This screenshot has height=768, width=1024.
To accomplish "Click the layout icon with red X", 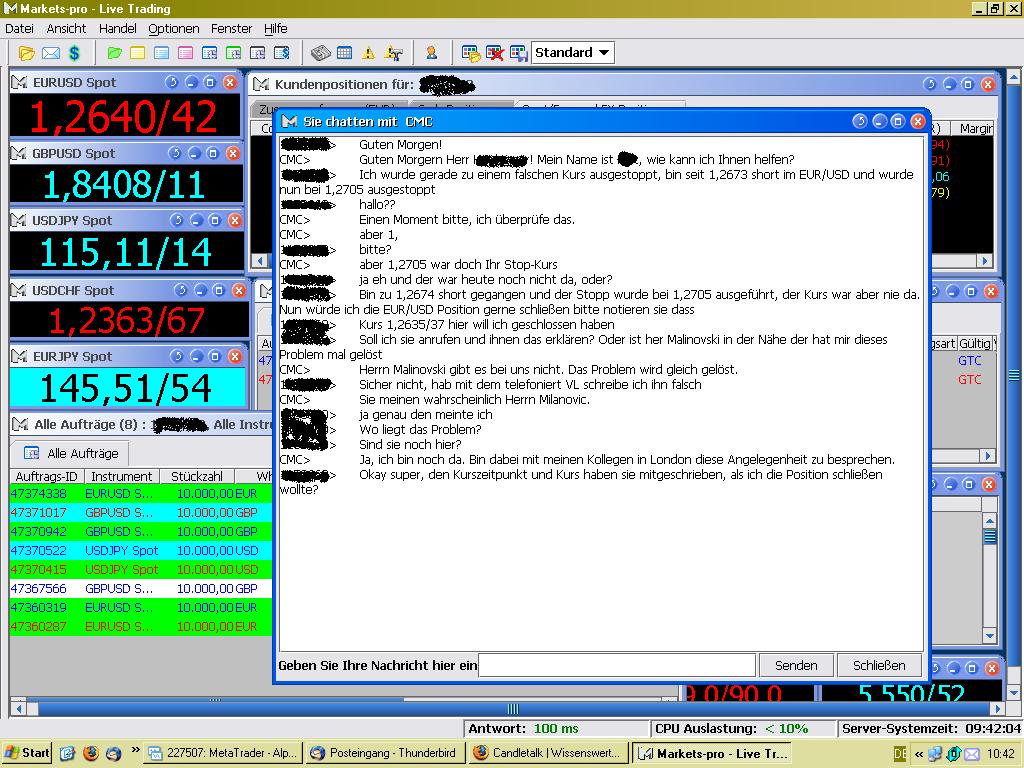I will (495, 53).
